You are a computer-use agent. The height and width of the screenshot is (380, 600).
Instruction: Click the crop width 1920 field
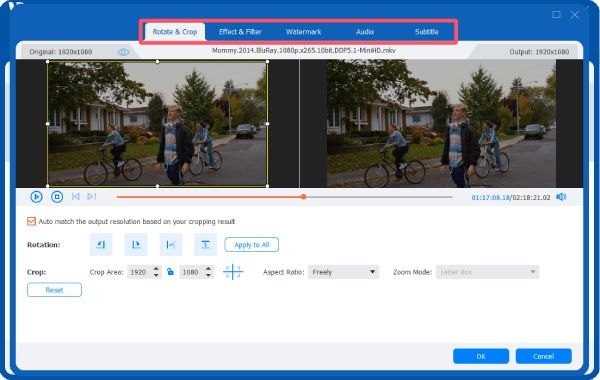140,272
